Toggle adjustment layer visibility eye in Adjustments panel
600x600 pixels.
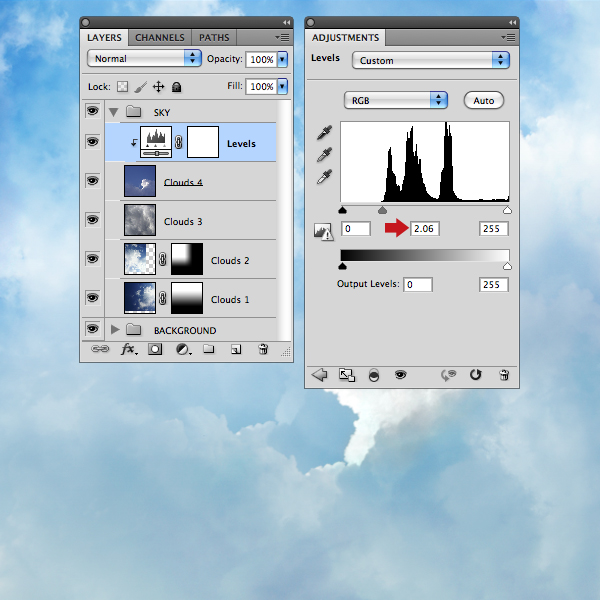[401, 375]
